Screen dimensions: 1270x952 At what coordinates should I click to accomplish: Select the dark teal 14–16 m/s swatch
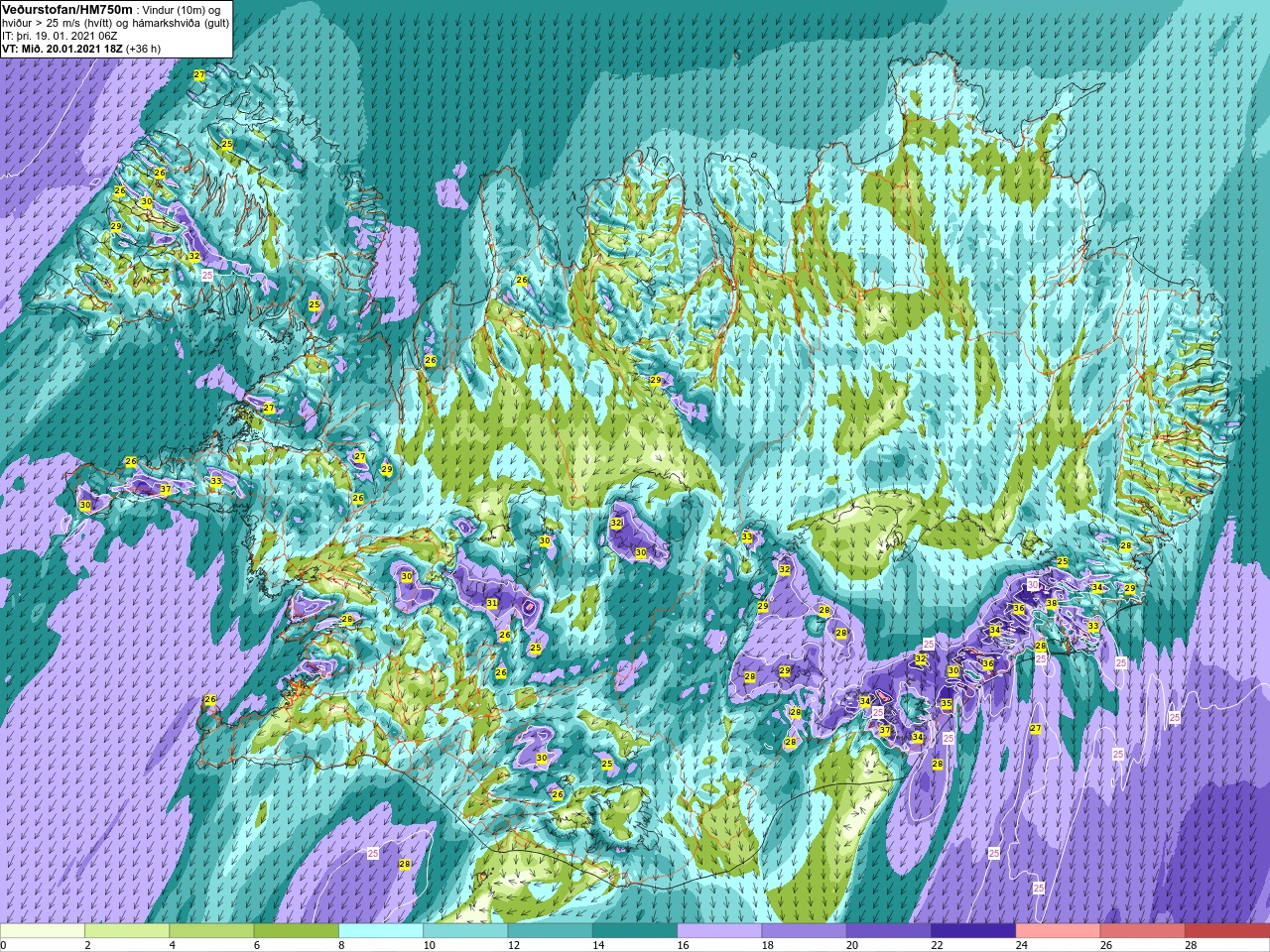point(635,931)
